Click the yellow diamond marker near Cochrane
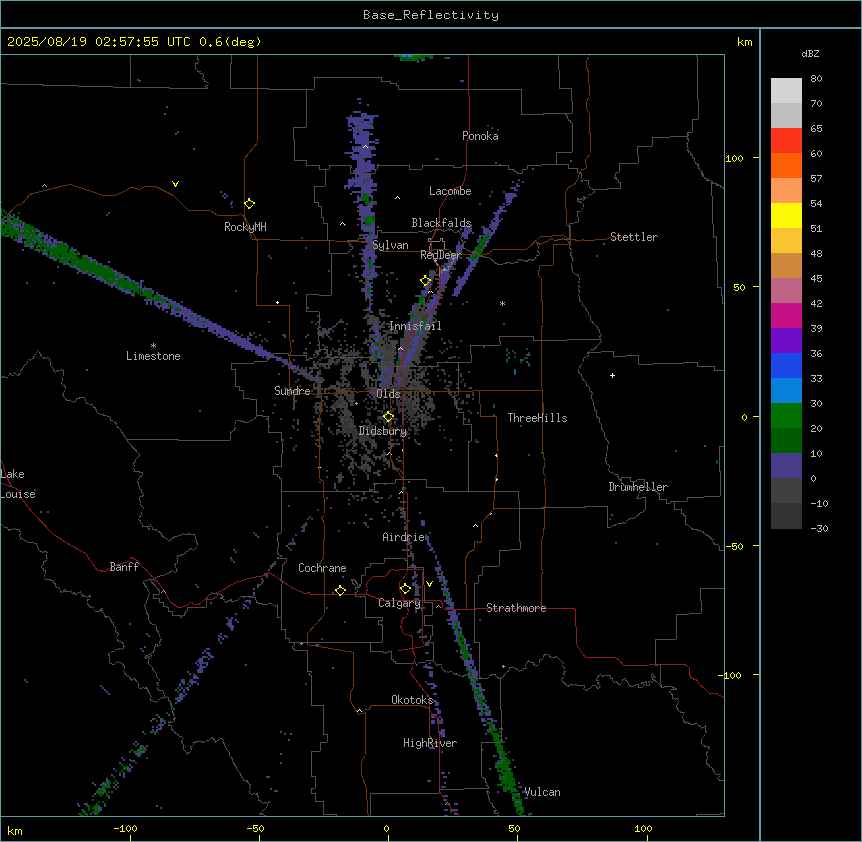 tap(340, 591)
